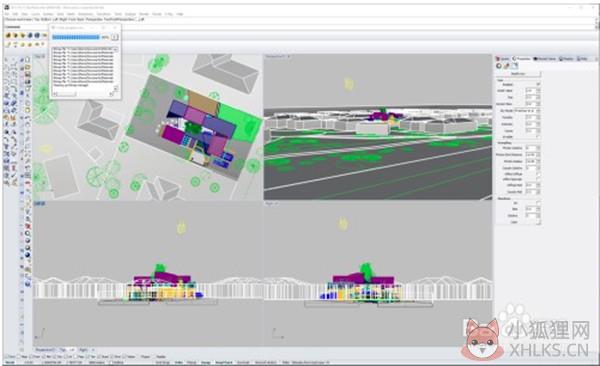Click the Left viewport title label
The image size is (600, 366).
point(39,204)
